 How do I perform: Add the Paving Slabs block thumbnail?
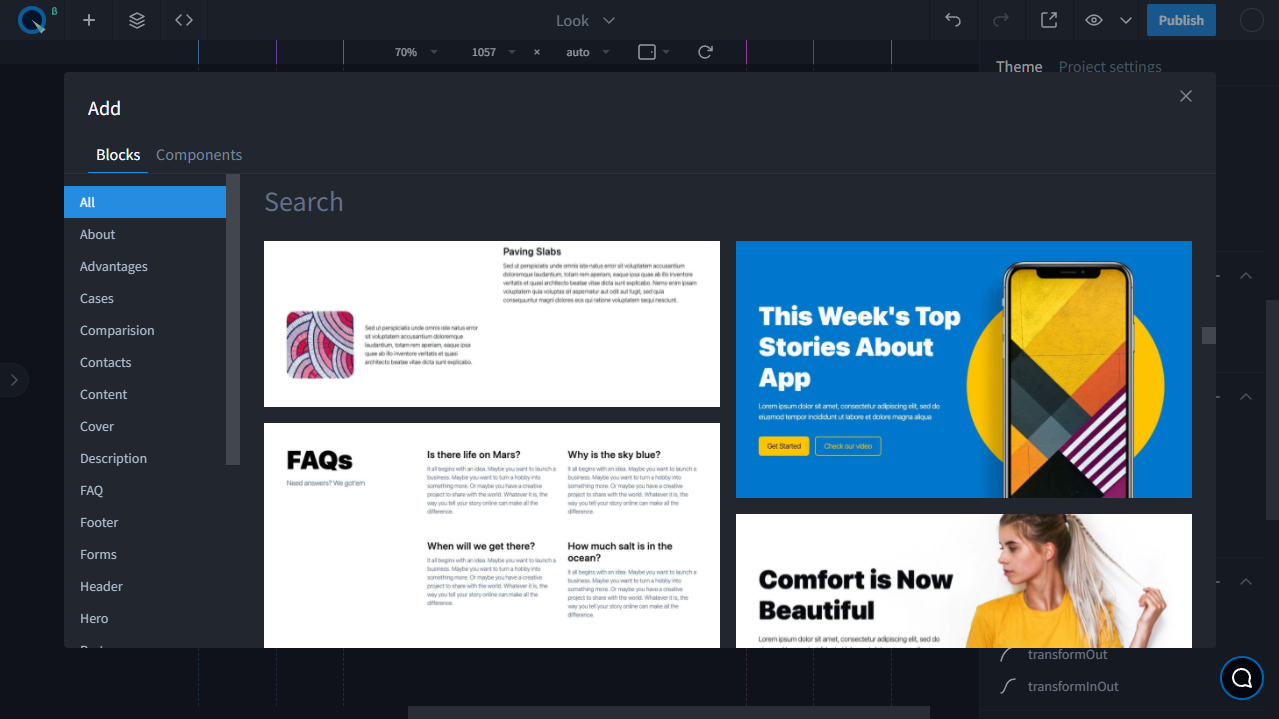point(492,324)
